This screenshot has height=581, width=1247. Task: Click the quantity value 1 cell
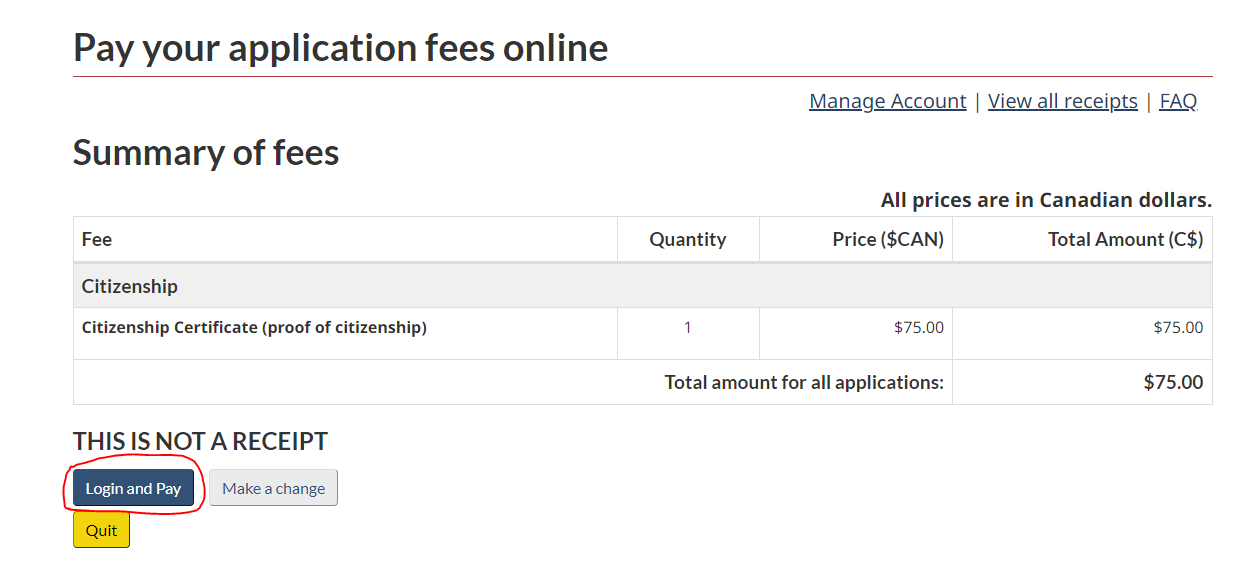[688, 333]
